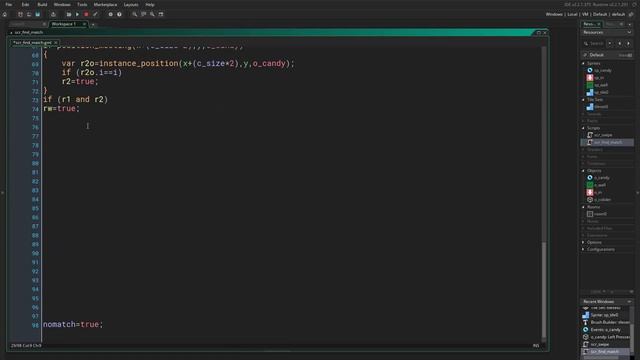Viewport: 640px width, 360px height.
Task: Select sp_candy sprite in resource tree
Action: pos(602,71)
